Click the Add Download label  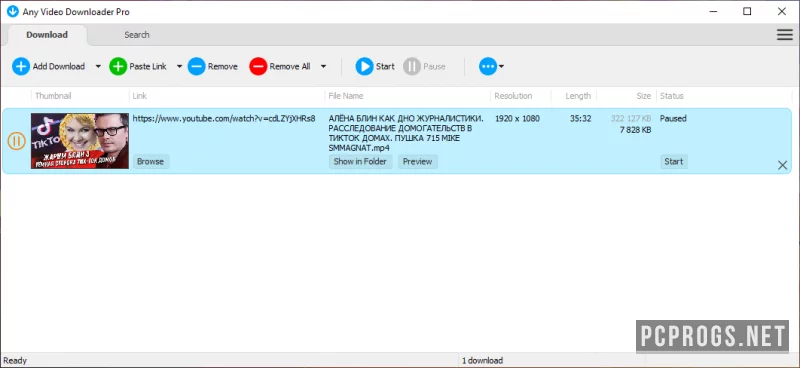[x=59, y=66]
